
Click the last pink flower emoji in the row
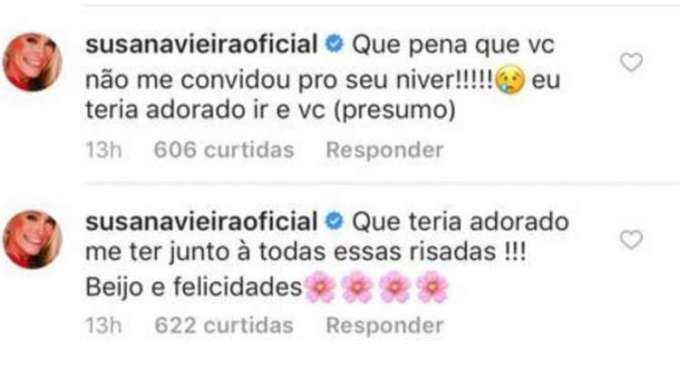pos(432,287)
